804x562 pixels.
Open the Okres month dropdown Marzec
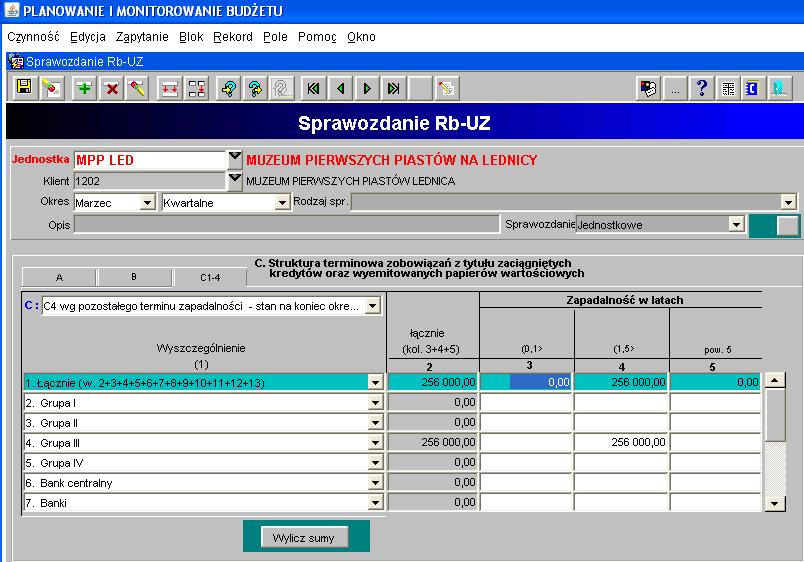click(x=148, y=203)
